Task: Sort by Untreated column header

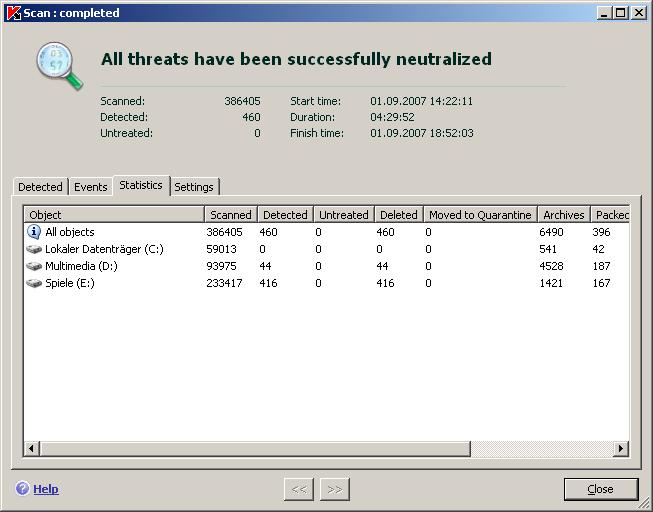Action: coord(344,215)
